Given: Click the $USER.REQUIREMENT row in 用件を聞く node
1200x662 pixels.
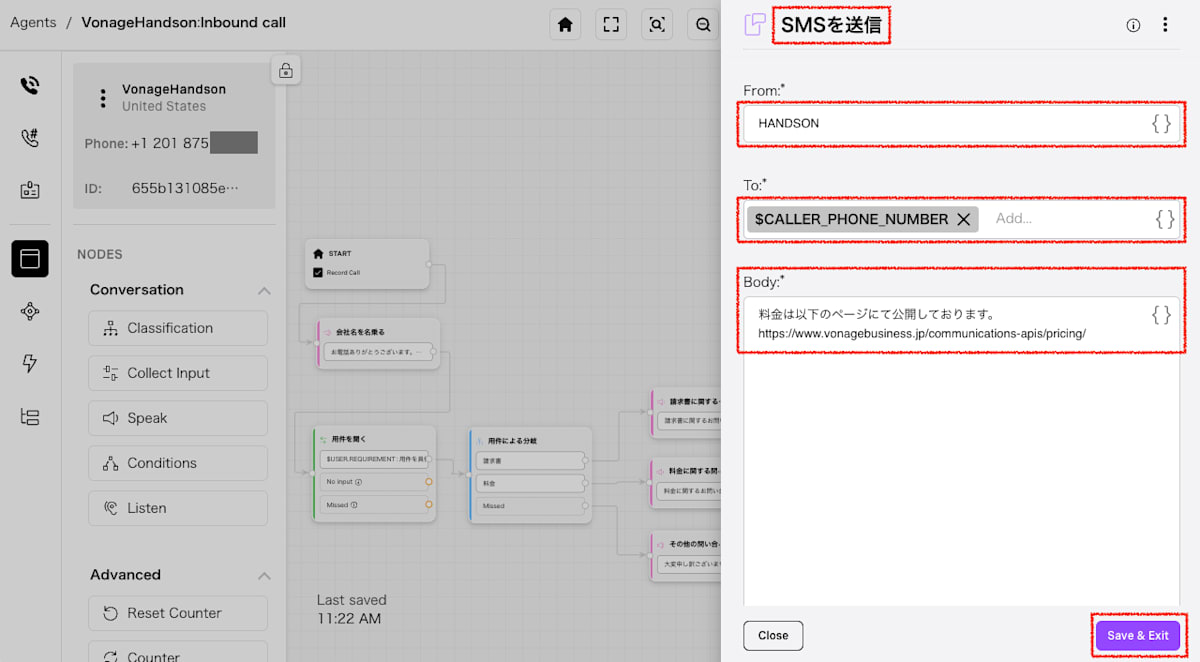Looking at the screenshot, I should [x=374, y=460].
